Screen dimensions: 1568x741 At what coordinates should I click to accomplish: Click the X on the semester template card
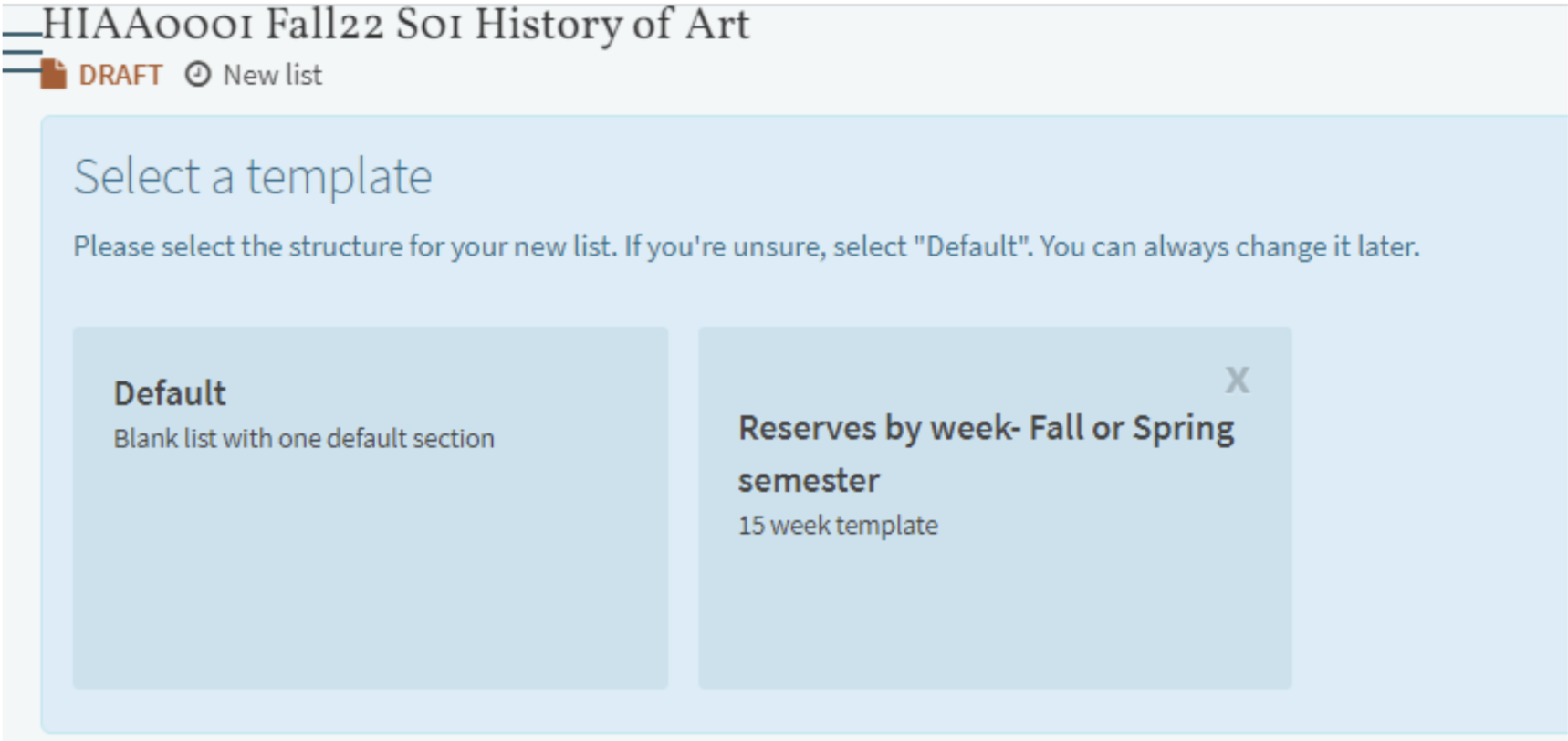pyautogui.click(x=1238, y=379)
